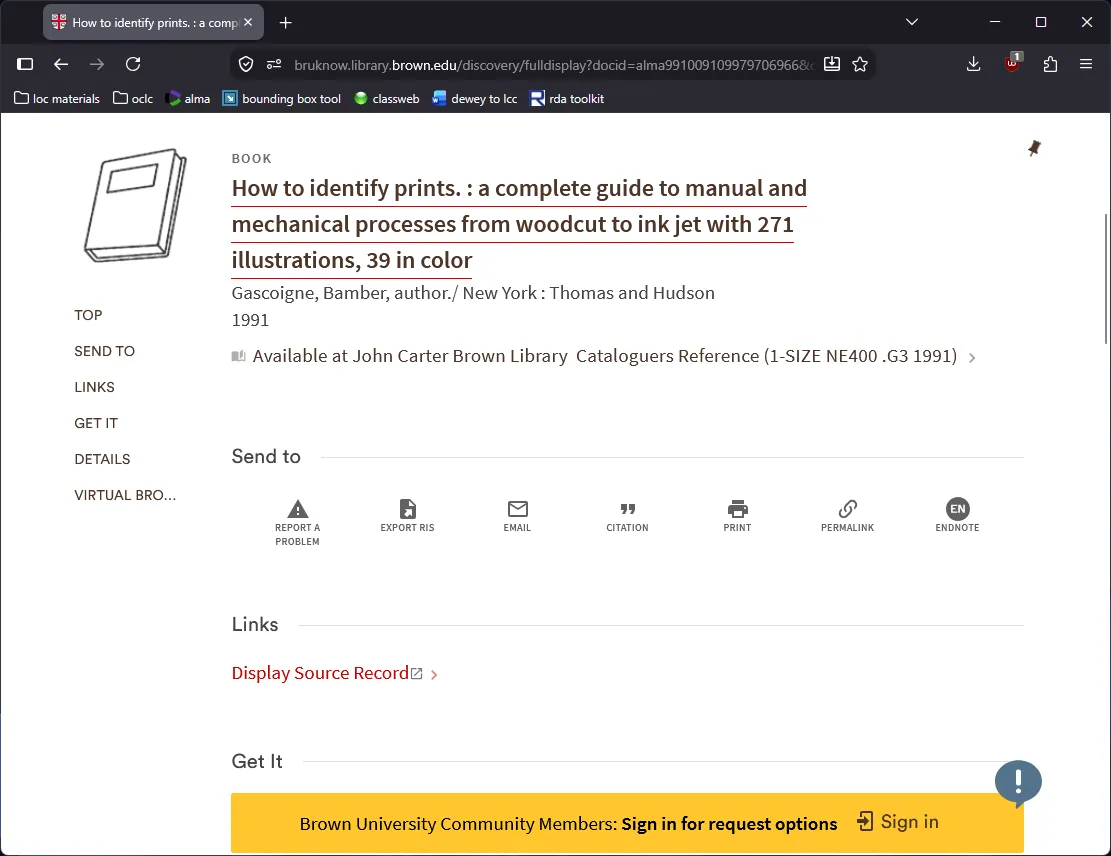Pin this record with the pushpin icon
Screen dimensions: 1111x856
(1034, 148)
